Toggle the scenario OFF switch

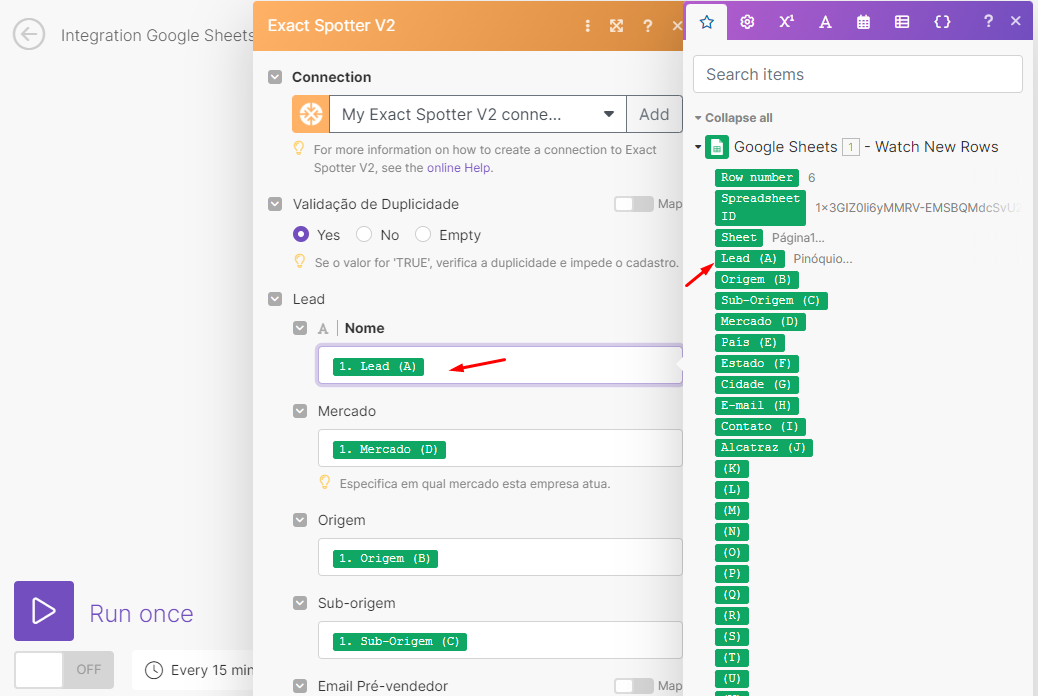(x=64, y=670)
